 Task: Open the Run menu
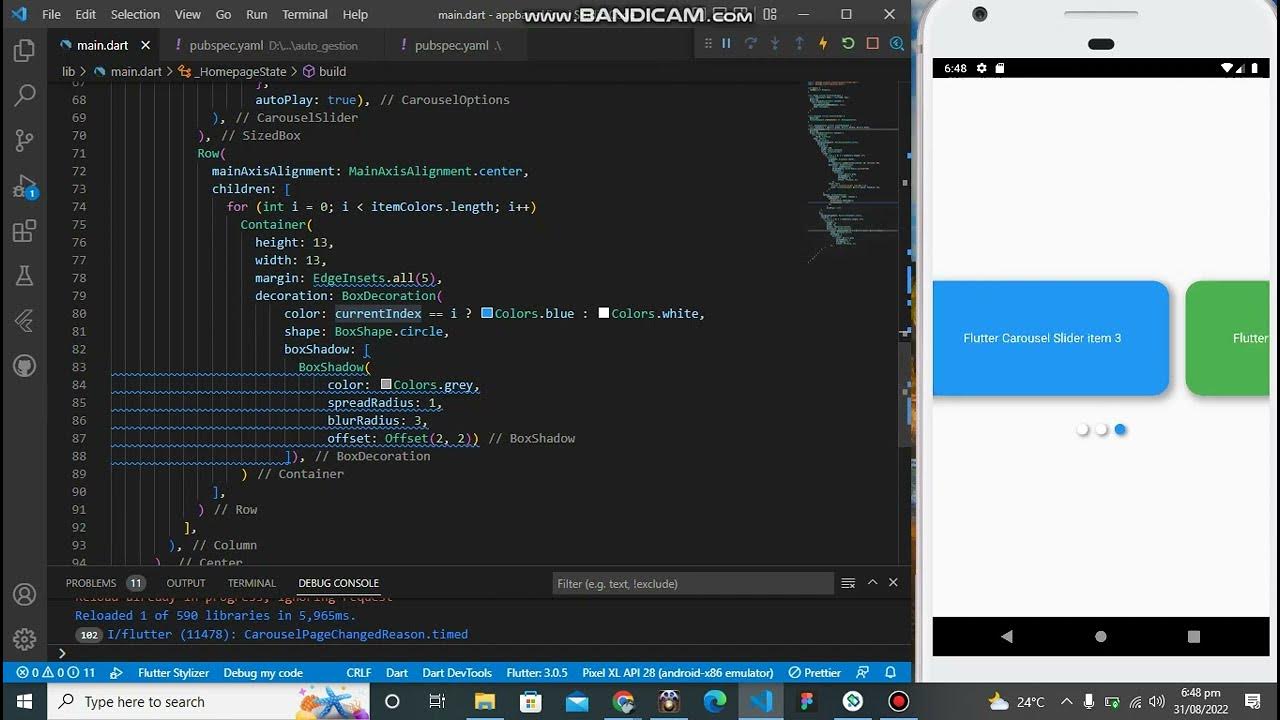tap(257, 15)
